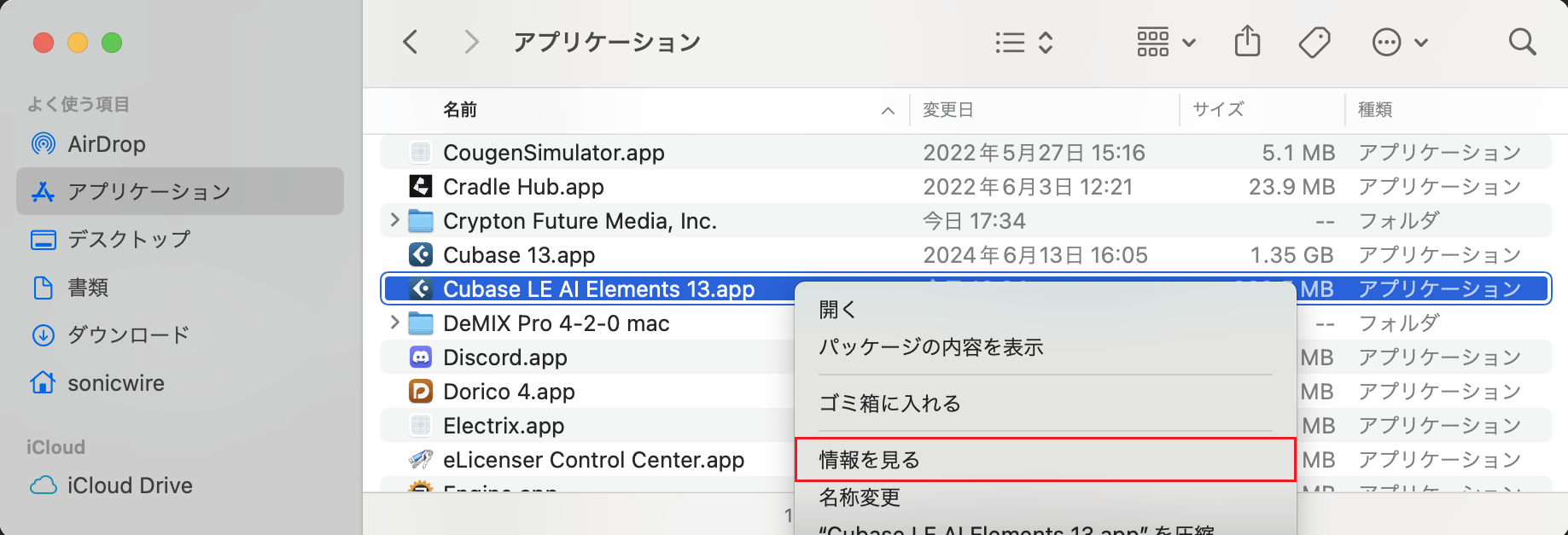Open the search magnifier icon
This screenshot has width=1568, height=535.
[1521, 42]
